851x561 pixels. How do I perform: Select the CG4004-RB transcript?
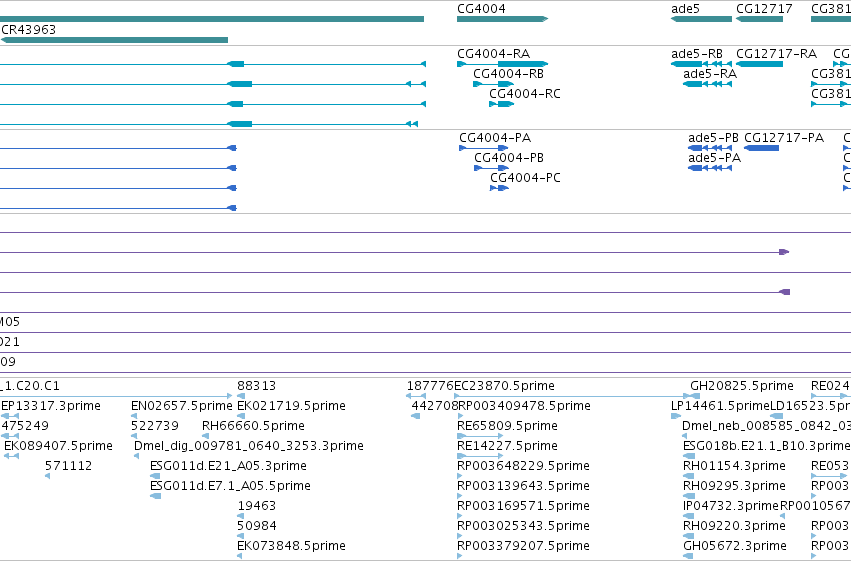point(493,84)
